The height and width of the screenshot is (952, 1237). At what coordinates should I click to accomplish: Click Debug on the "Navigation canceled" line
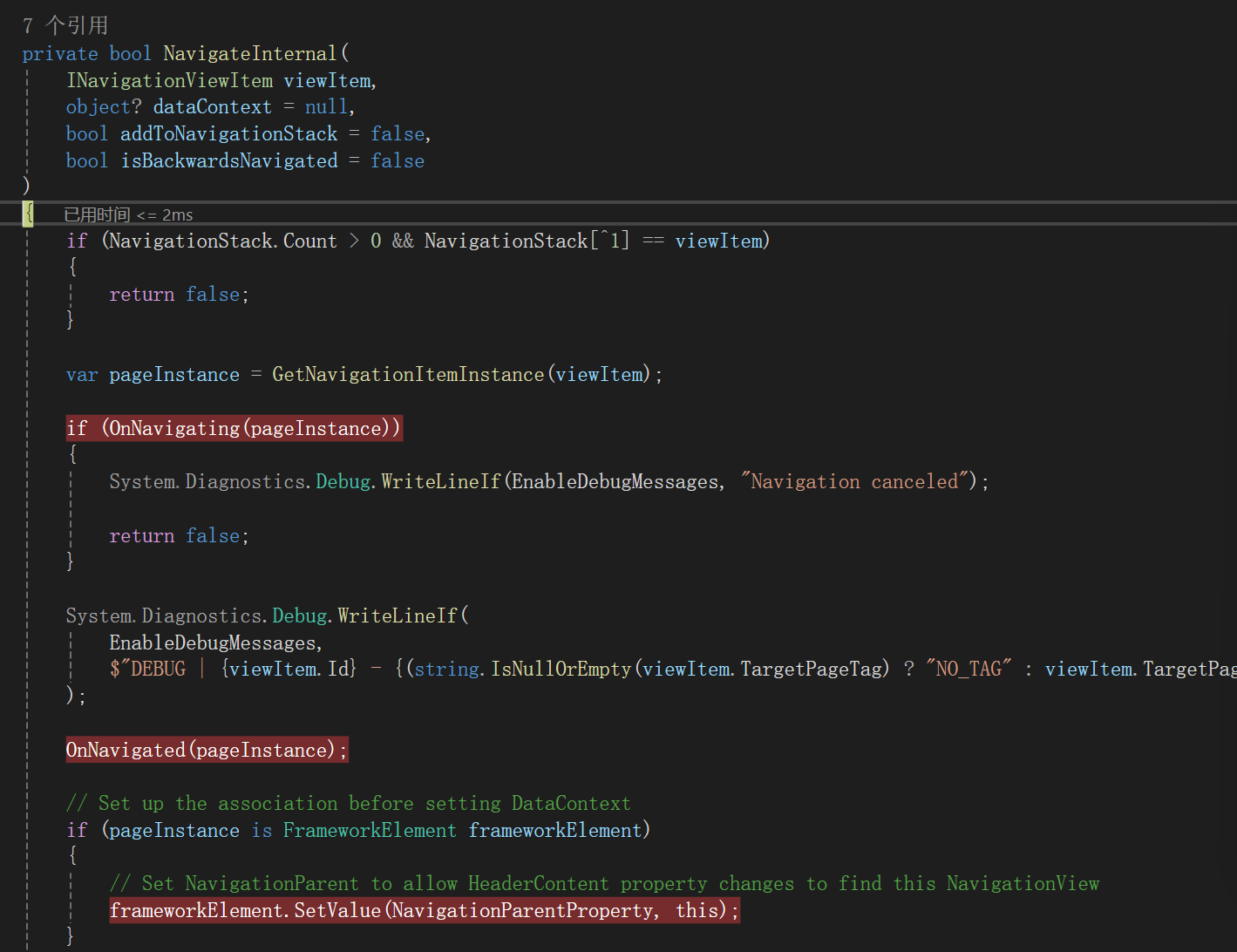pos(343,482)
